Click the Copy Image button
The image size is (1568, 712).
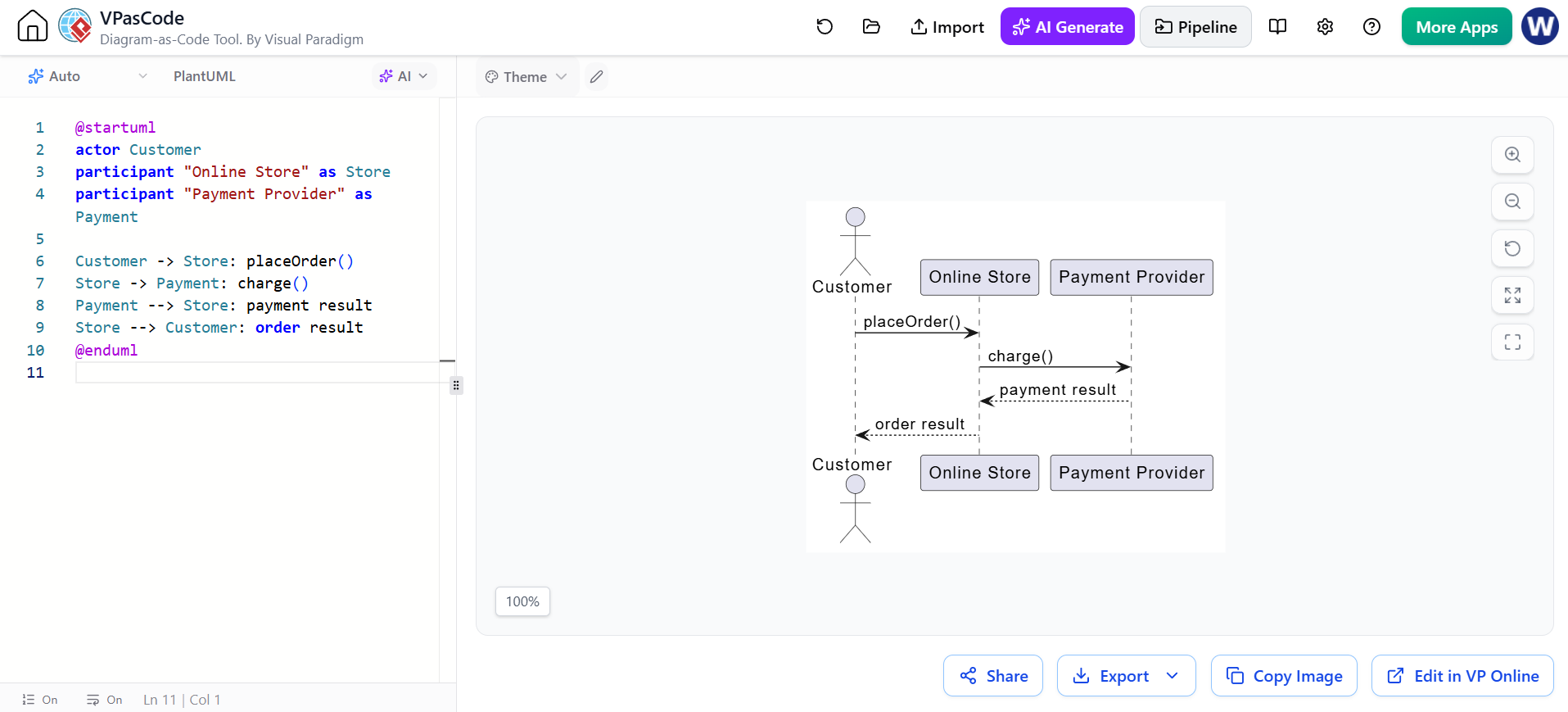[1284, 676]
